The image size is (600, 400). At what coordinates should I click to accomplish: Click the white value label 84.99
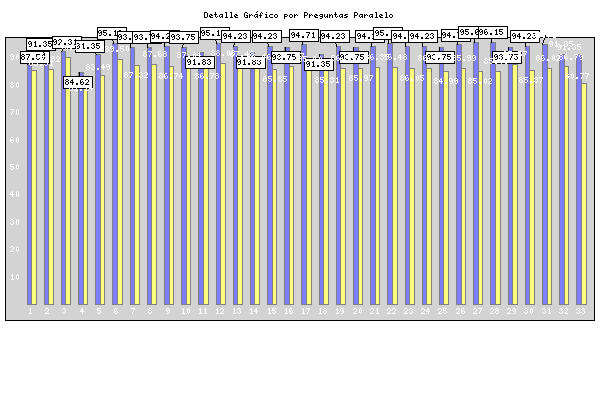(446, 81)
